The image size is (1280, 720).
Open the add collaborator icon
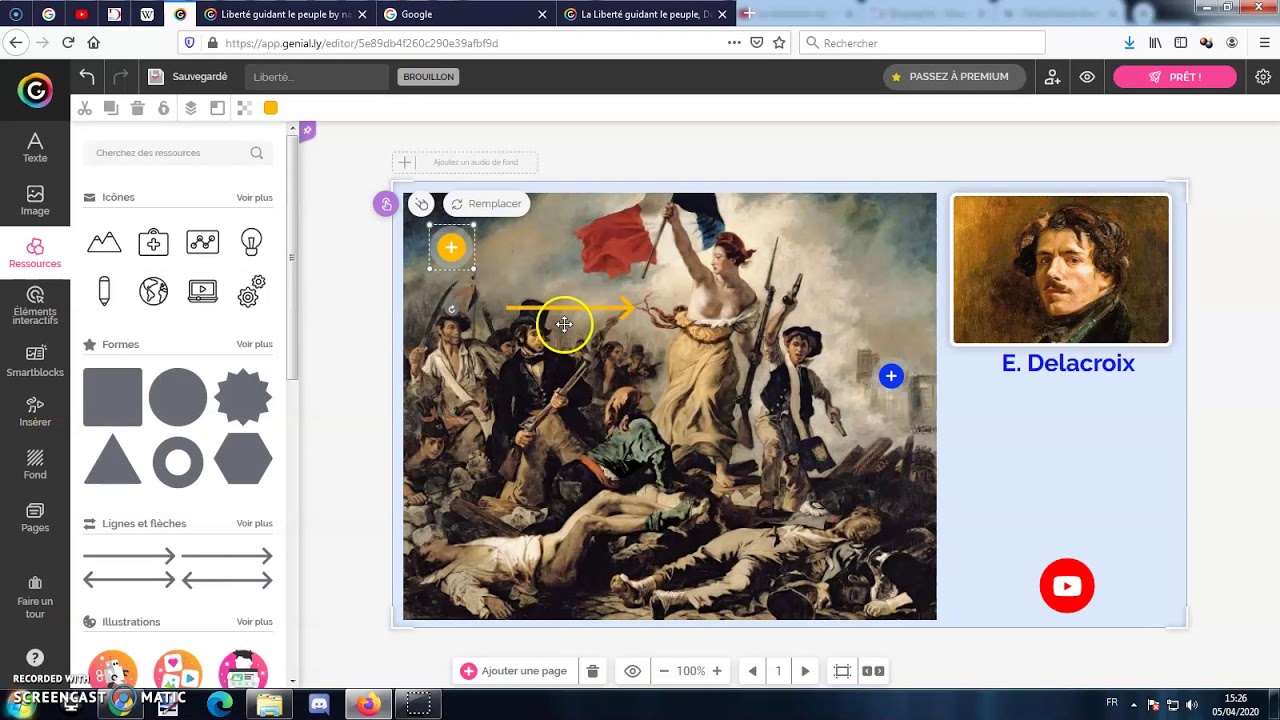point(1052,77)
